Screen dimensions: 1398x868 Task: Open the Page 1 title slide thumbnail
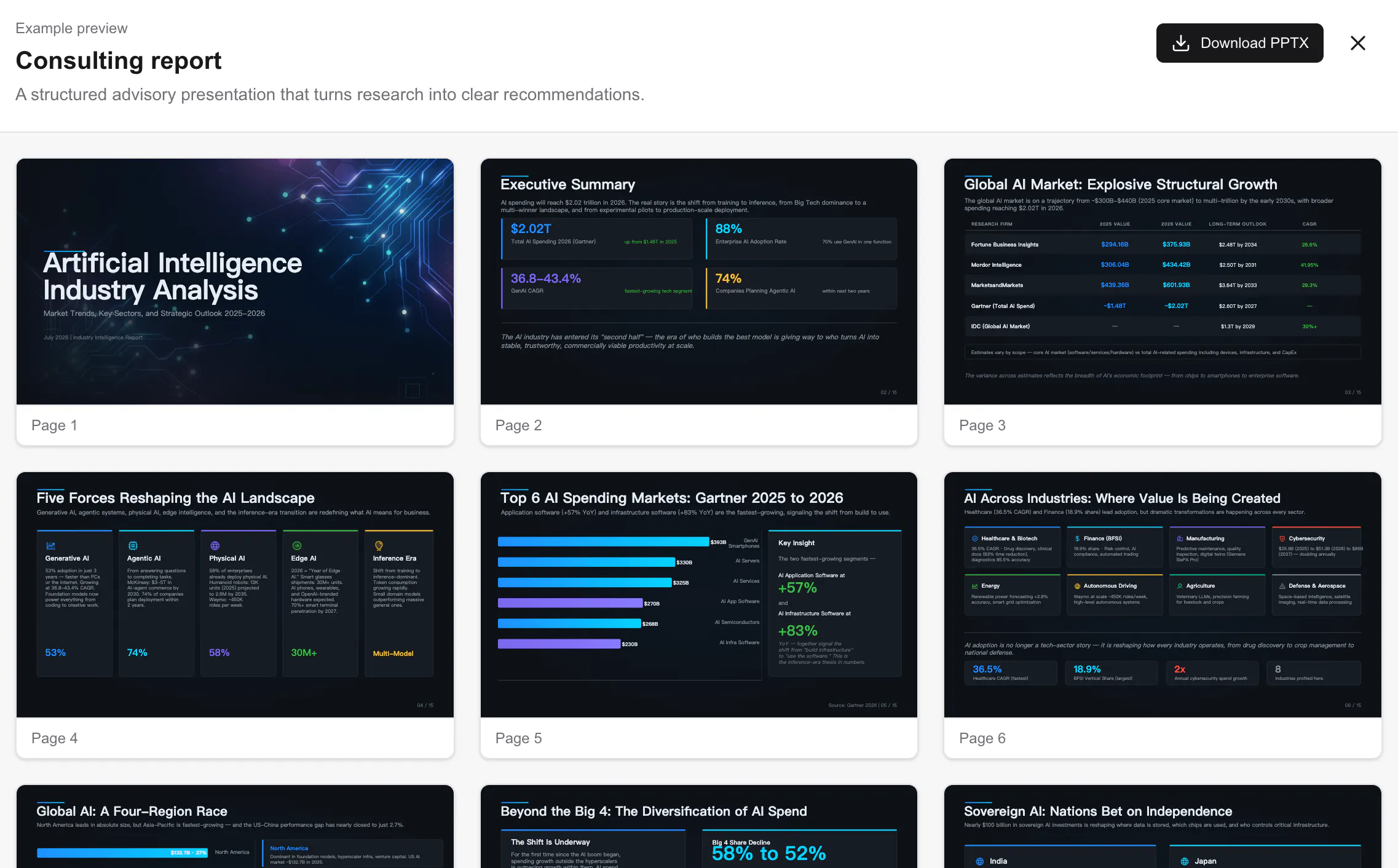pos(235,282)
